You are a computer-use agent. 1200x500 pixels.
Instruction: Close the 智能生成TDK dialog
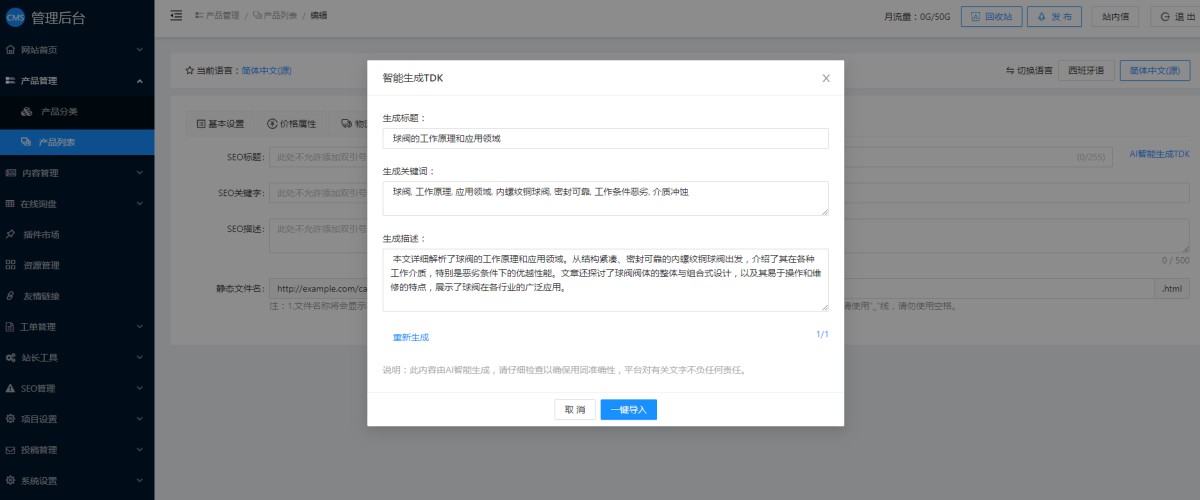(826, 78)
